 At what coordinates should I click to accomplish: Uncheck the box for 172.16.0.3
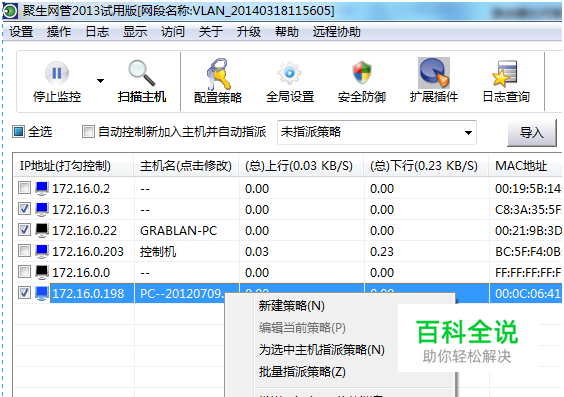(x=24, y=209)
